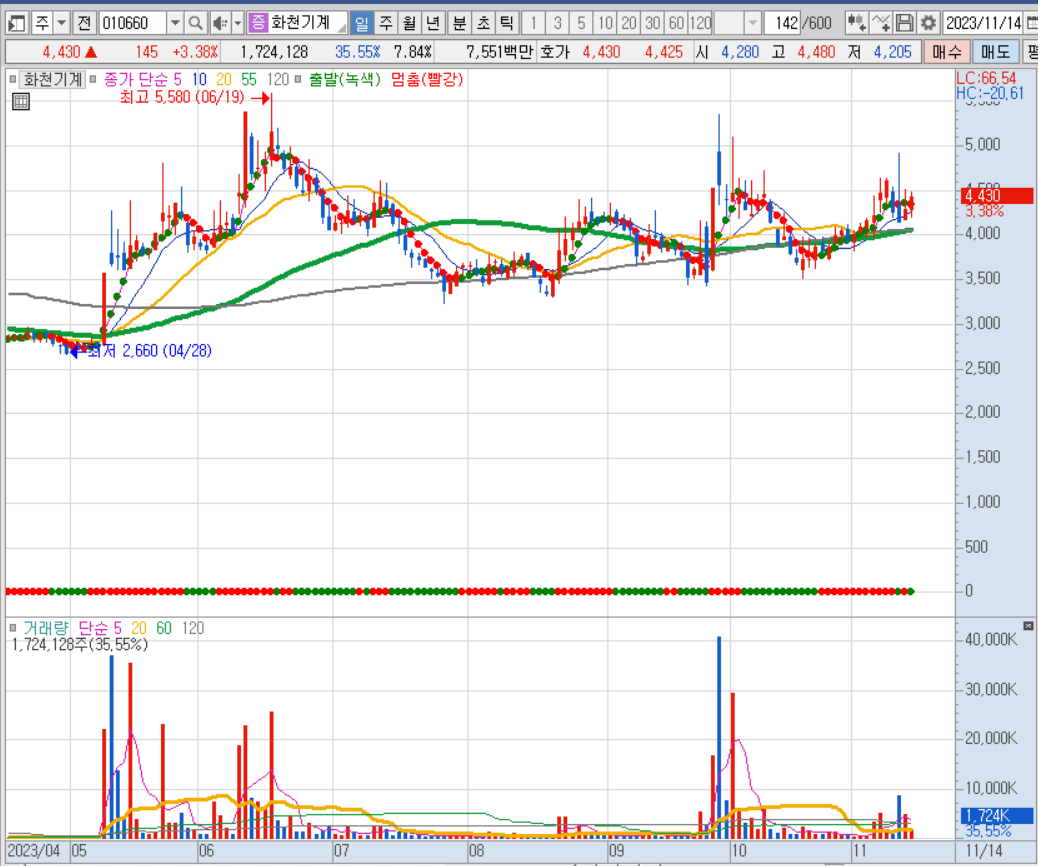Screen dimensions: 1038x866
Task: Expand the 주 type dropdown arrow
Action: [61, 24]
